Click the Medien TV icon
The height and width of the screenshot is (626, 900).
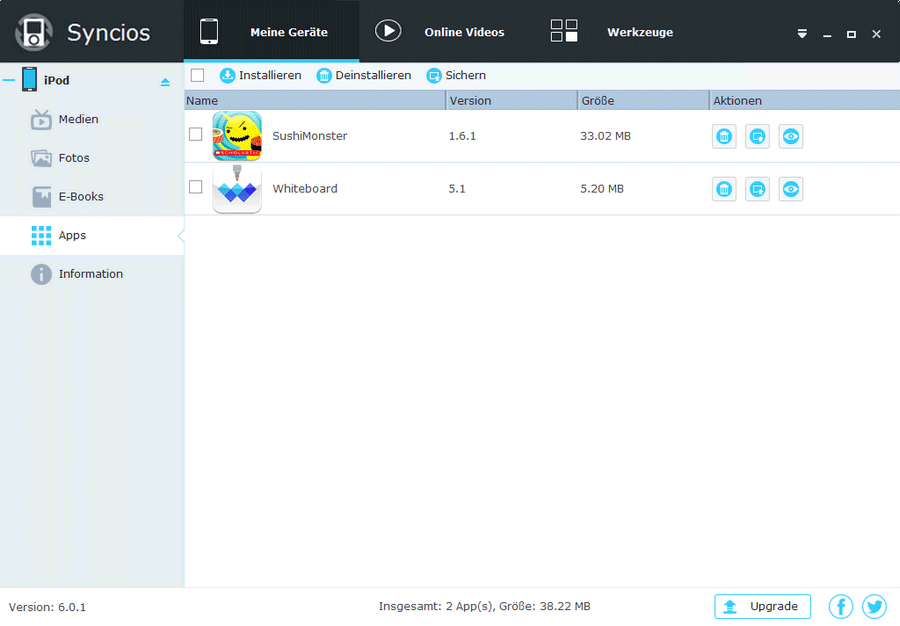41,119
